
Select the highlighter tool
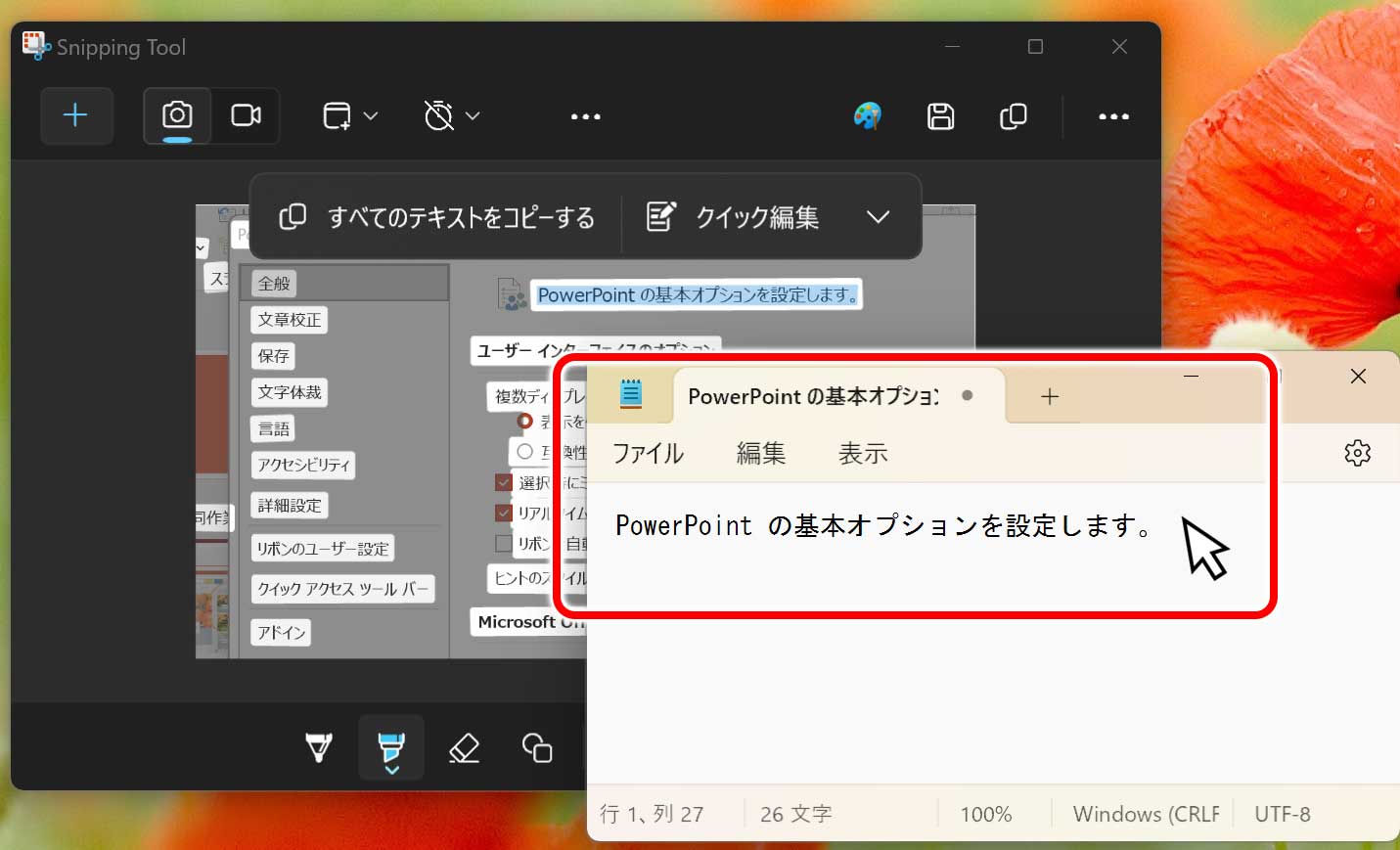(391, 748)
